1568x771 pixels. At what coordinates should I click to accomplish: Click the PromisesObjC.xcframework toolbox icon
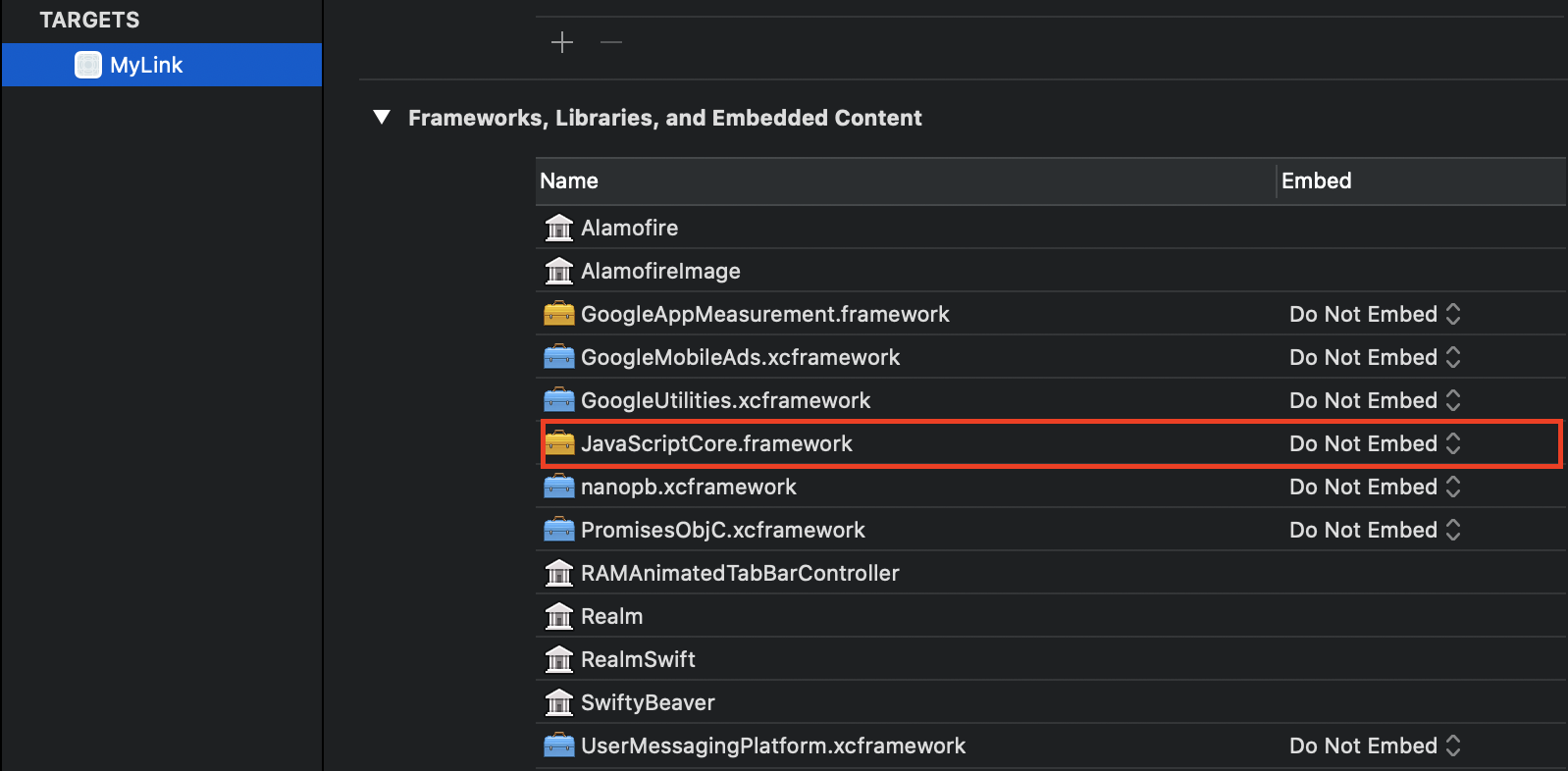[x=559, y=530]
